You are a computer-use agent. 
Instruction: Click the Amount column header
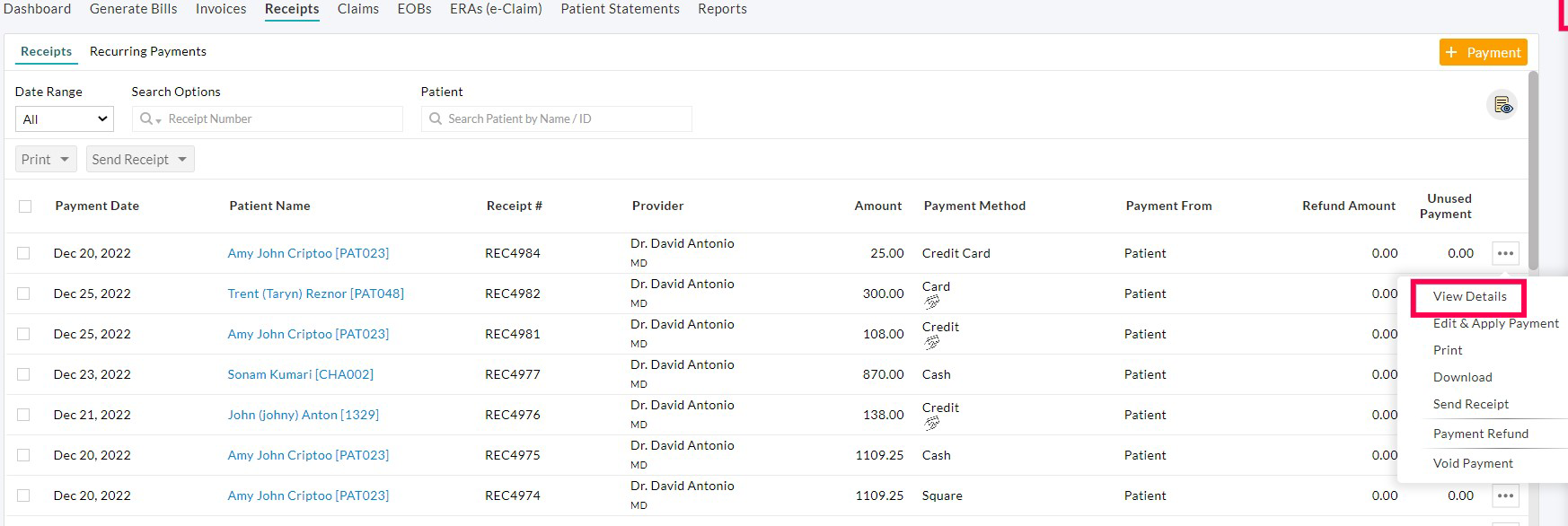877,206
